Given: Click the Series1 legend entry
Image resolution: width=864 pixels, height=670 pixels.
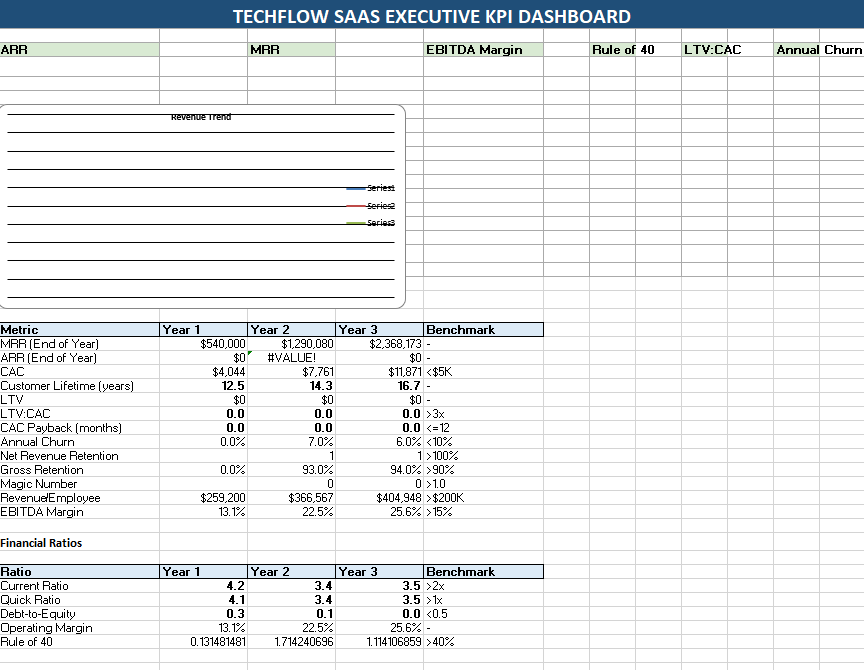Looking at the screenshot, I should tap(371, 188).
